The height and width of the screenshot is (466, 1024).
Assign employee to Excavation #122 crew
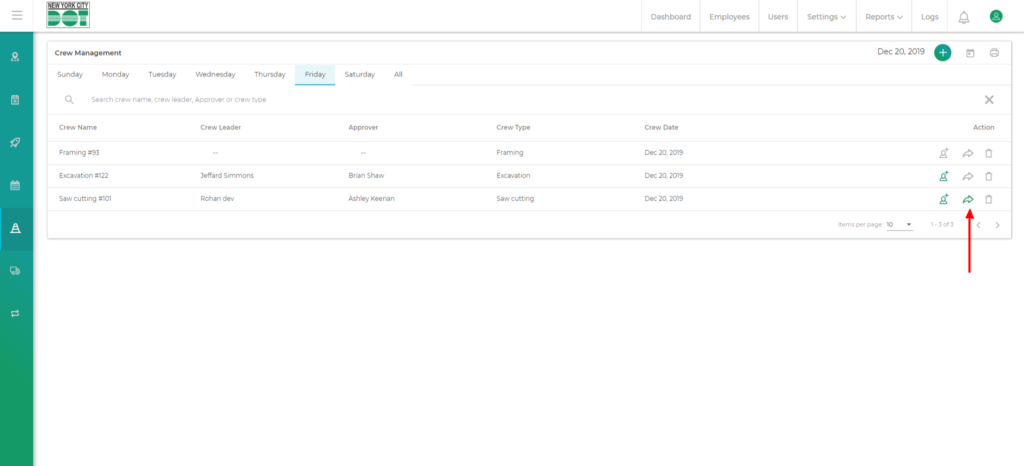tap(944, 176)
